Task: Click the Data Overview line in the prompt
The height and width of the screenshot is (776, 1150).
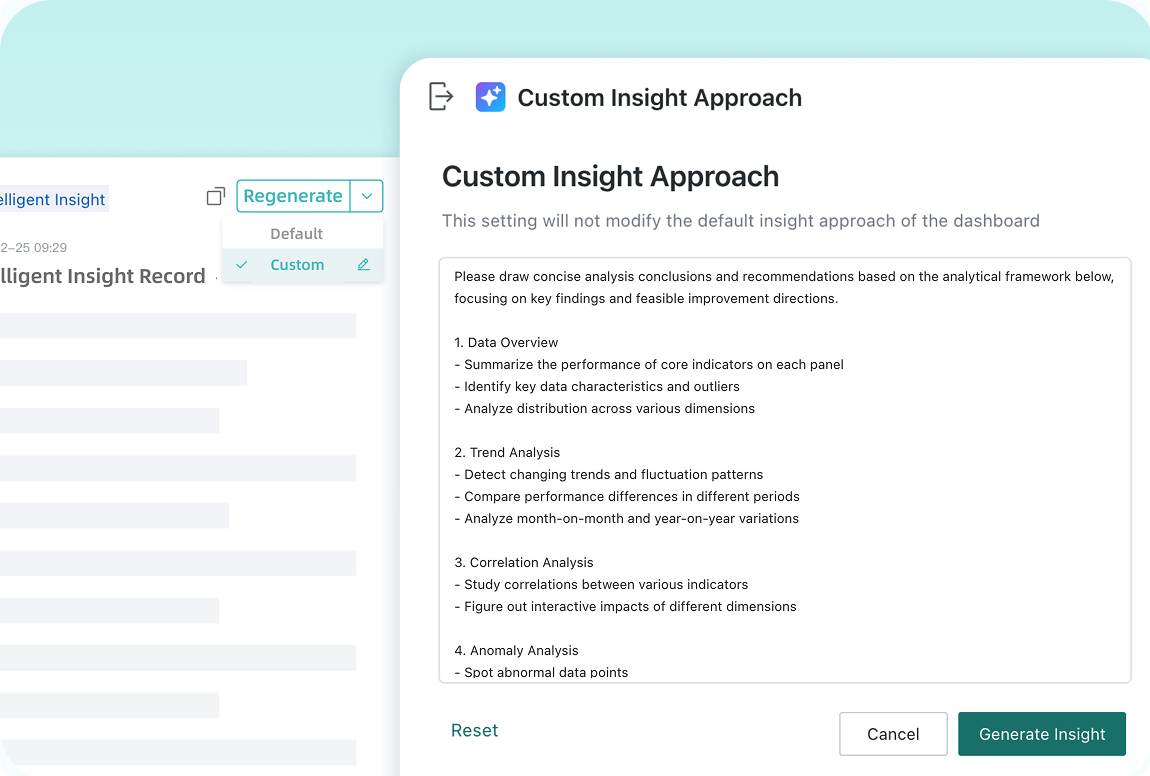Action: pos(506,343)
